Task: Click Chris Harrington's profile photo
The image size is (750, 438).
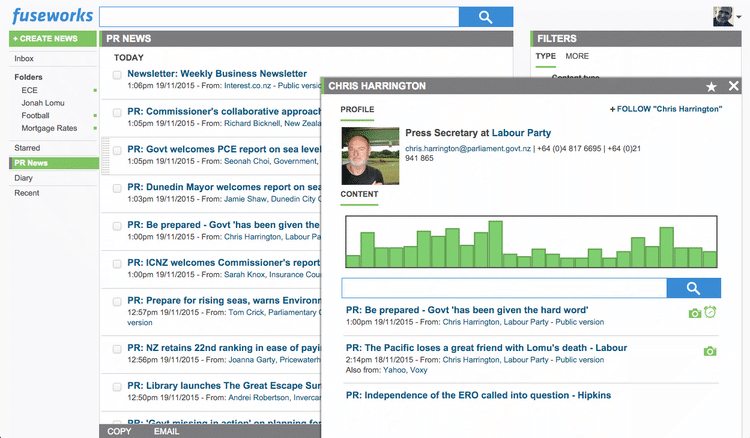Action: (370, 156)
